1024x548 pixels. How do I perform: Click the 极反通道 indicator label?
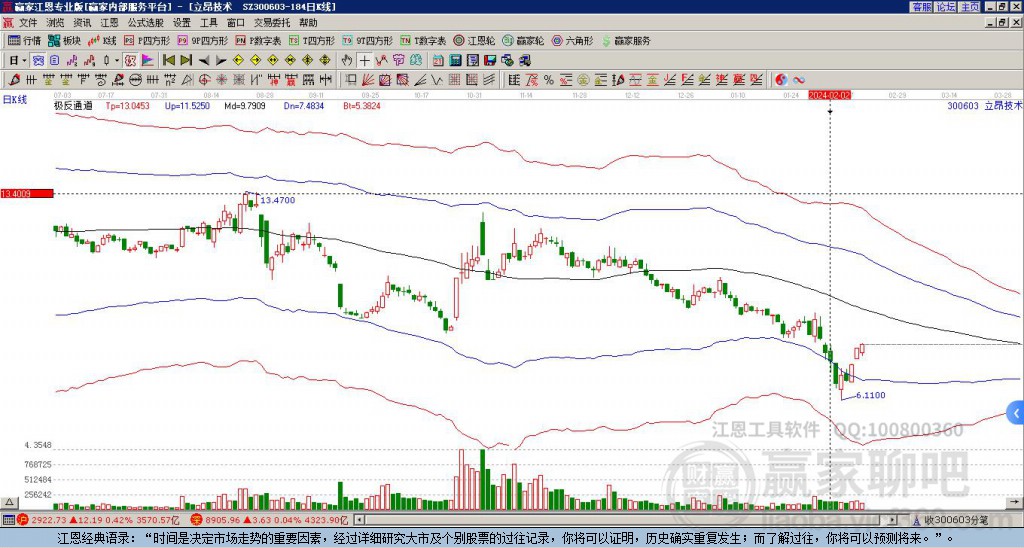[73, 105]
